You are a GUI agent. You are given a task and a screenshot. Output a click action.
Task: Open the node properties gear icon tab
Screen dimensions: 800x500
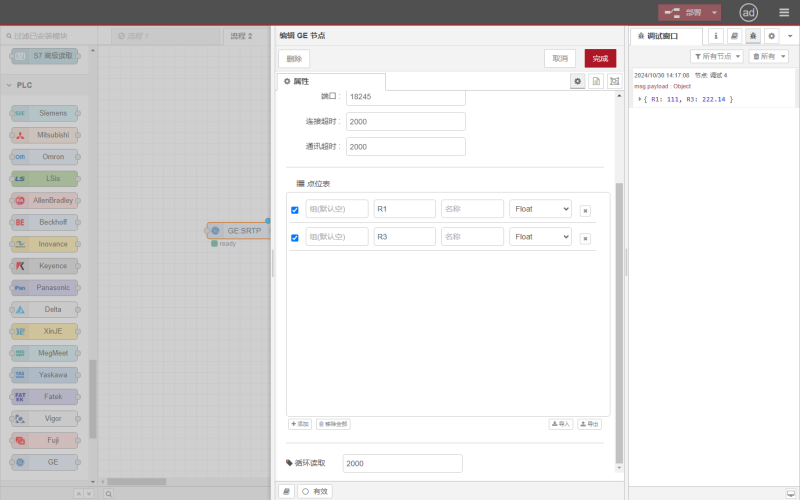578,81
